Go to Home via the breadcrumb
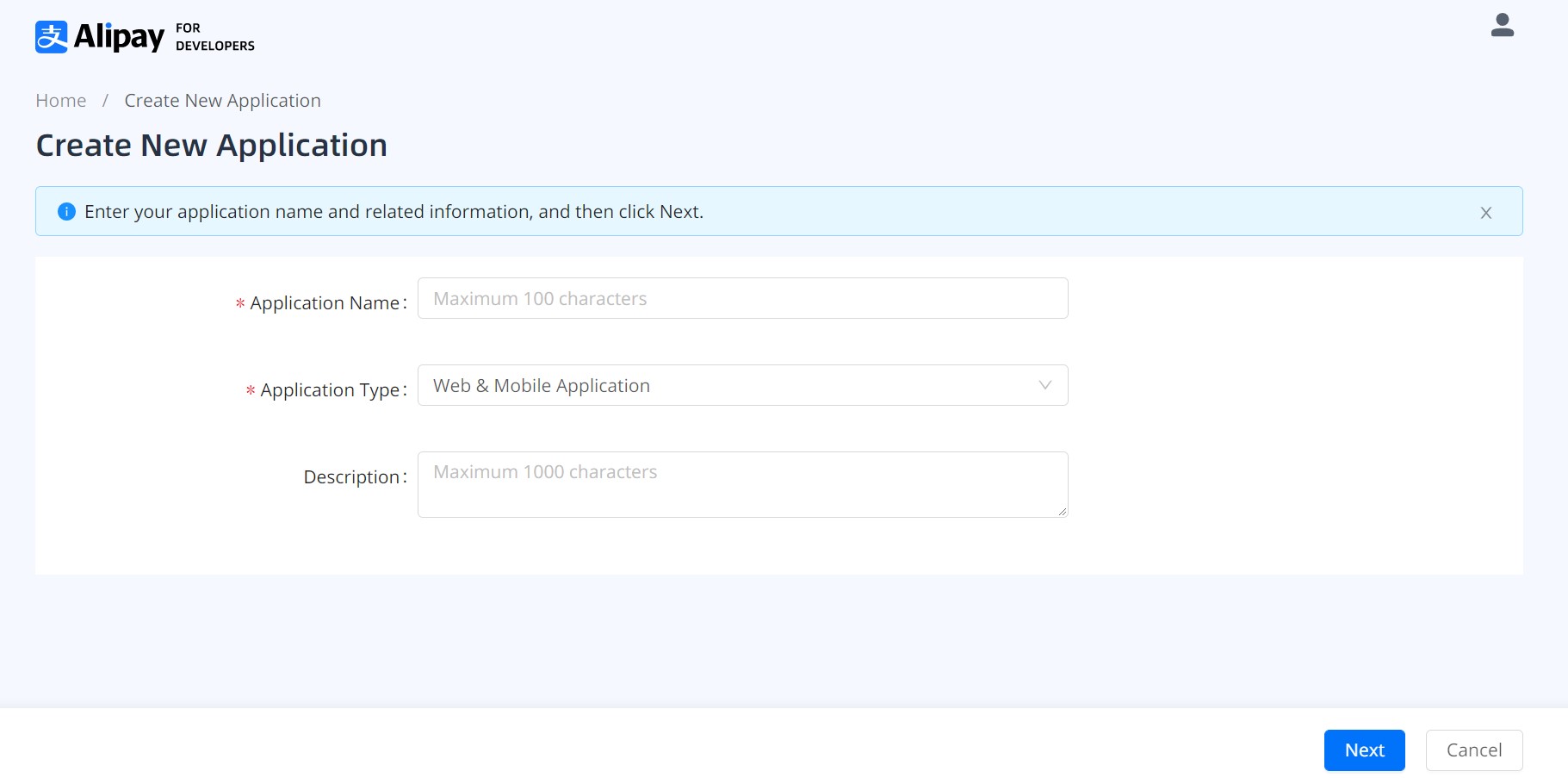Viewport: 1568px width, 784px height. [61, 101]
